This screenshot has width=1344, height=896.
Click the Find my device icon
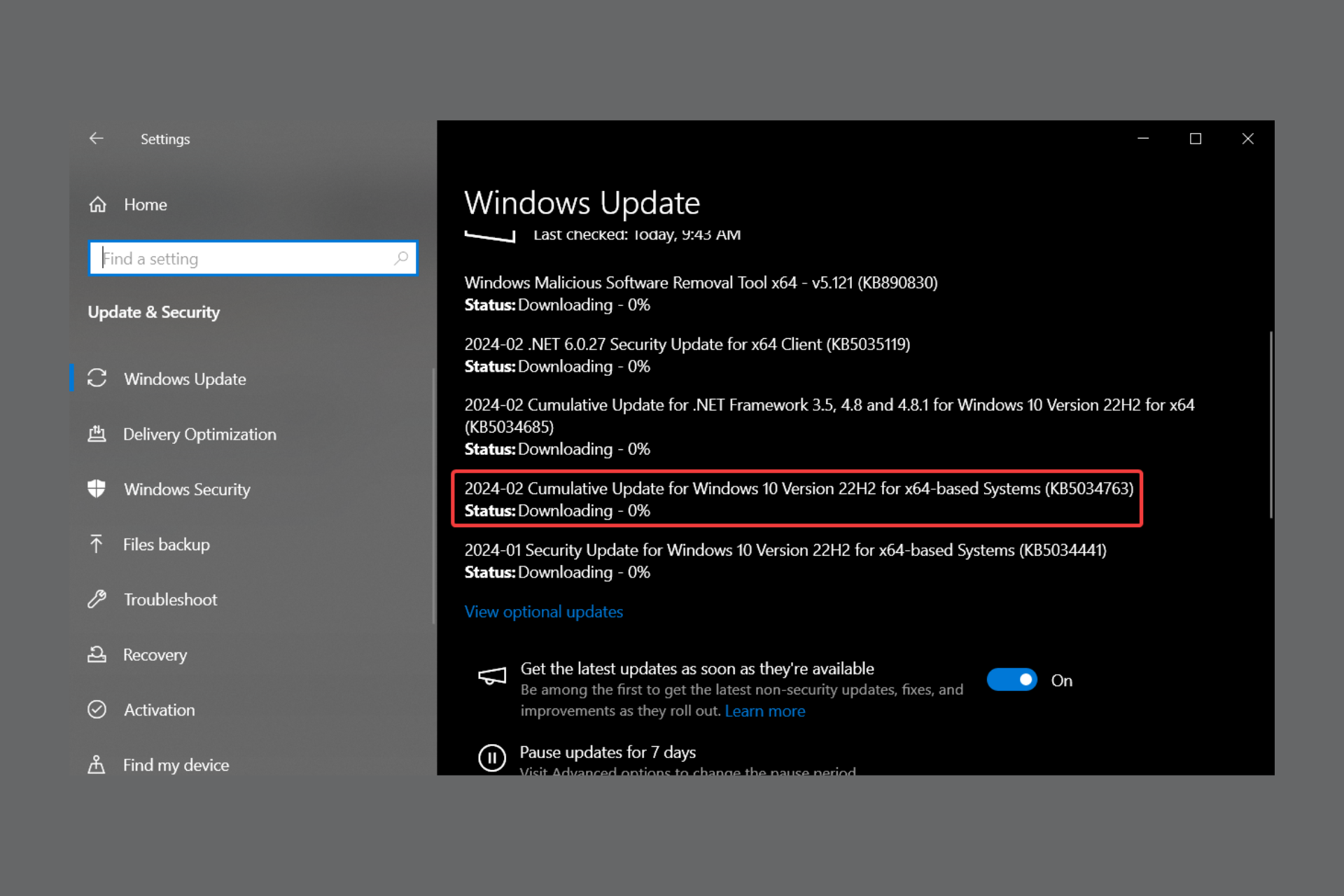coord(97,764)
